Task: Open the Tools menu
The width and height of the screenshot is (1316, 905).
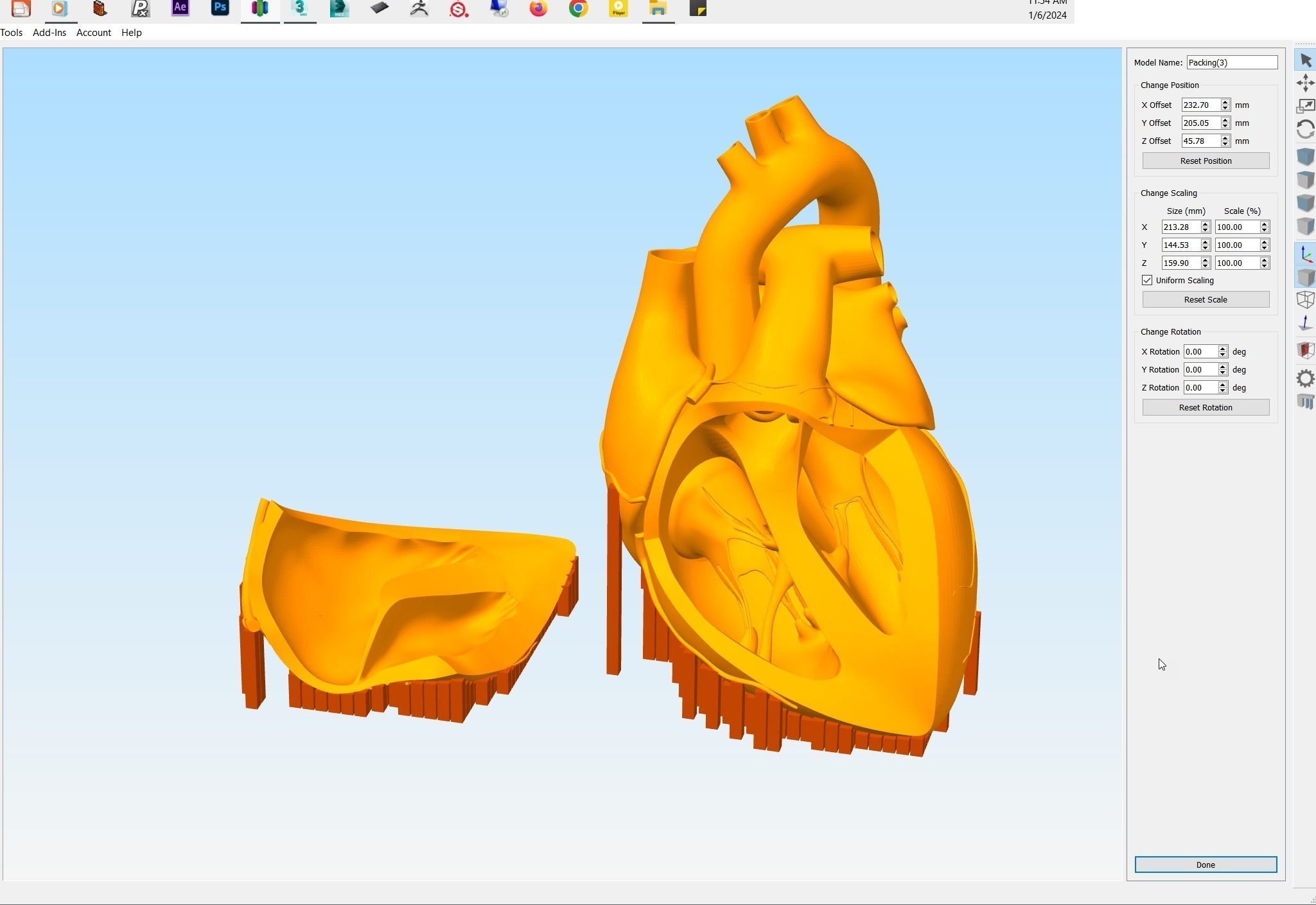Action: tap(12, 33)
